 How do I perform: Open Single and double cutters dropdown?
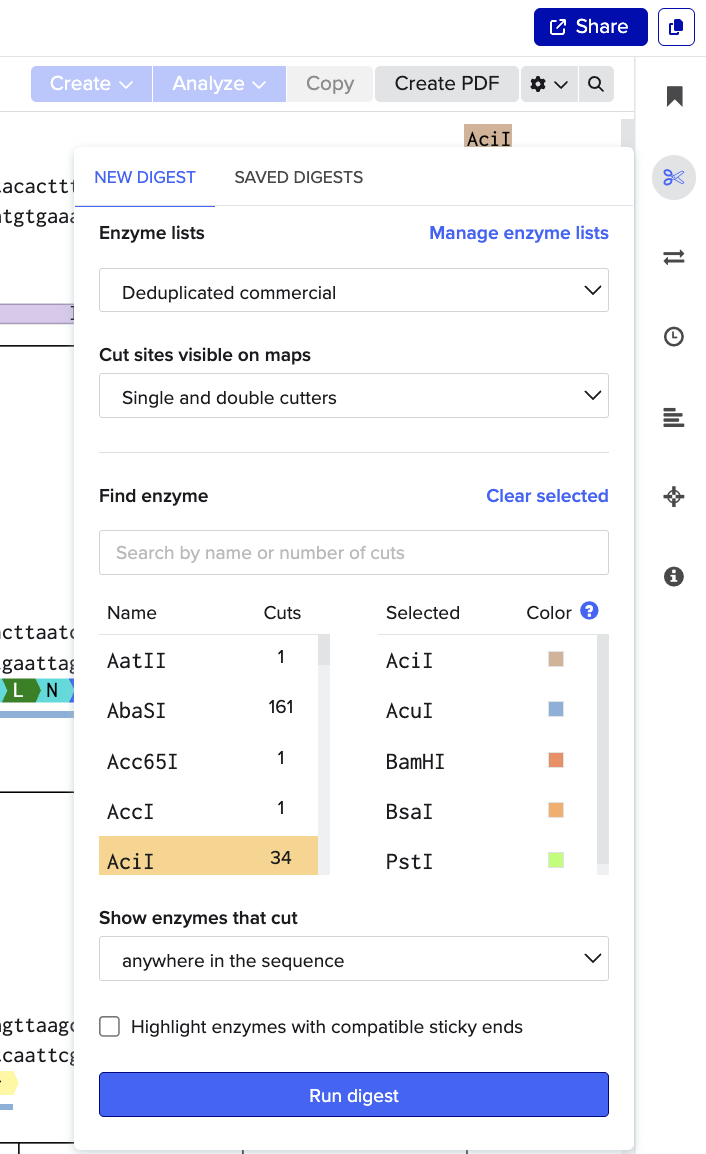click(354, 396)
